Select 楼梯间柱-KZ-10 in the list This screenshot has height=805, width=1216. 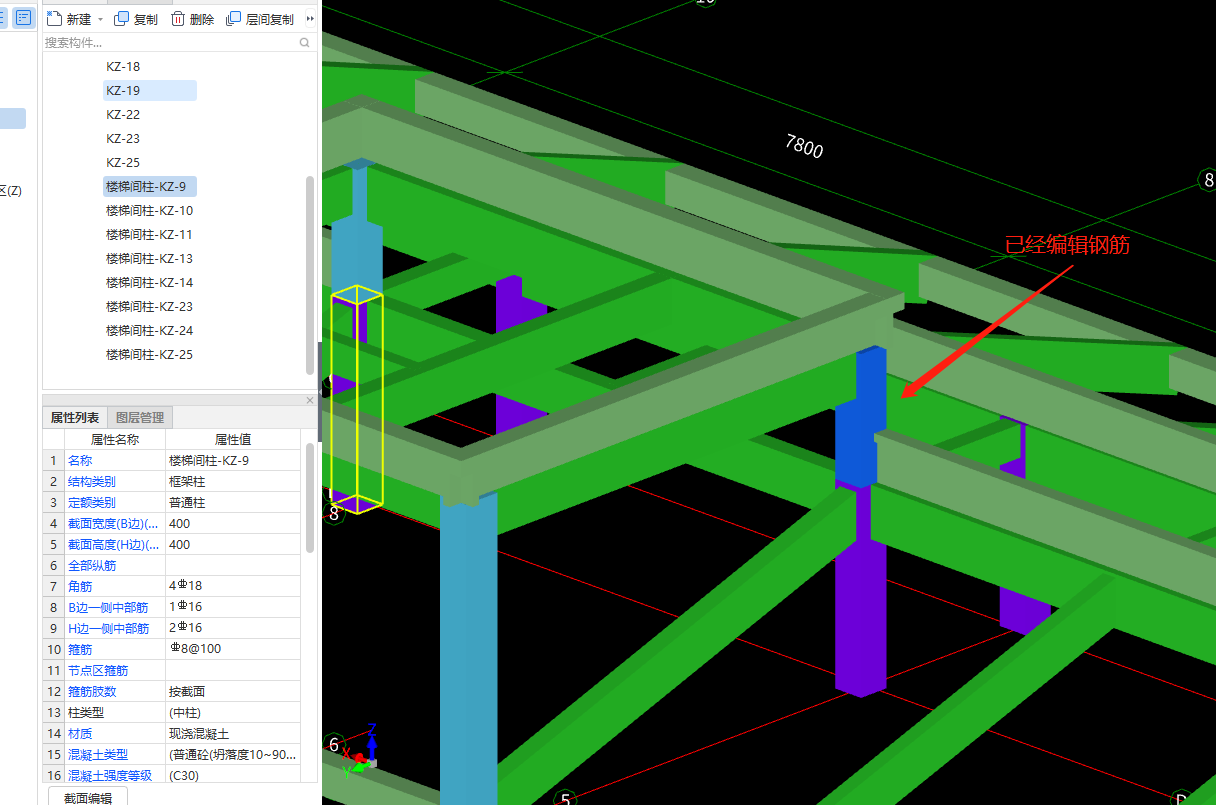pyautogui.click(x=149, y=211)
